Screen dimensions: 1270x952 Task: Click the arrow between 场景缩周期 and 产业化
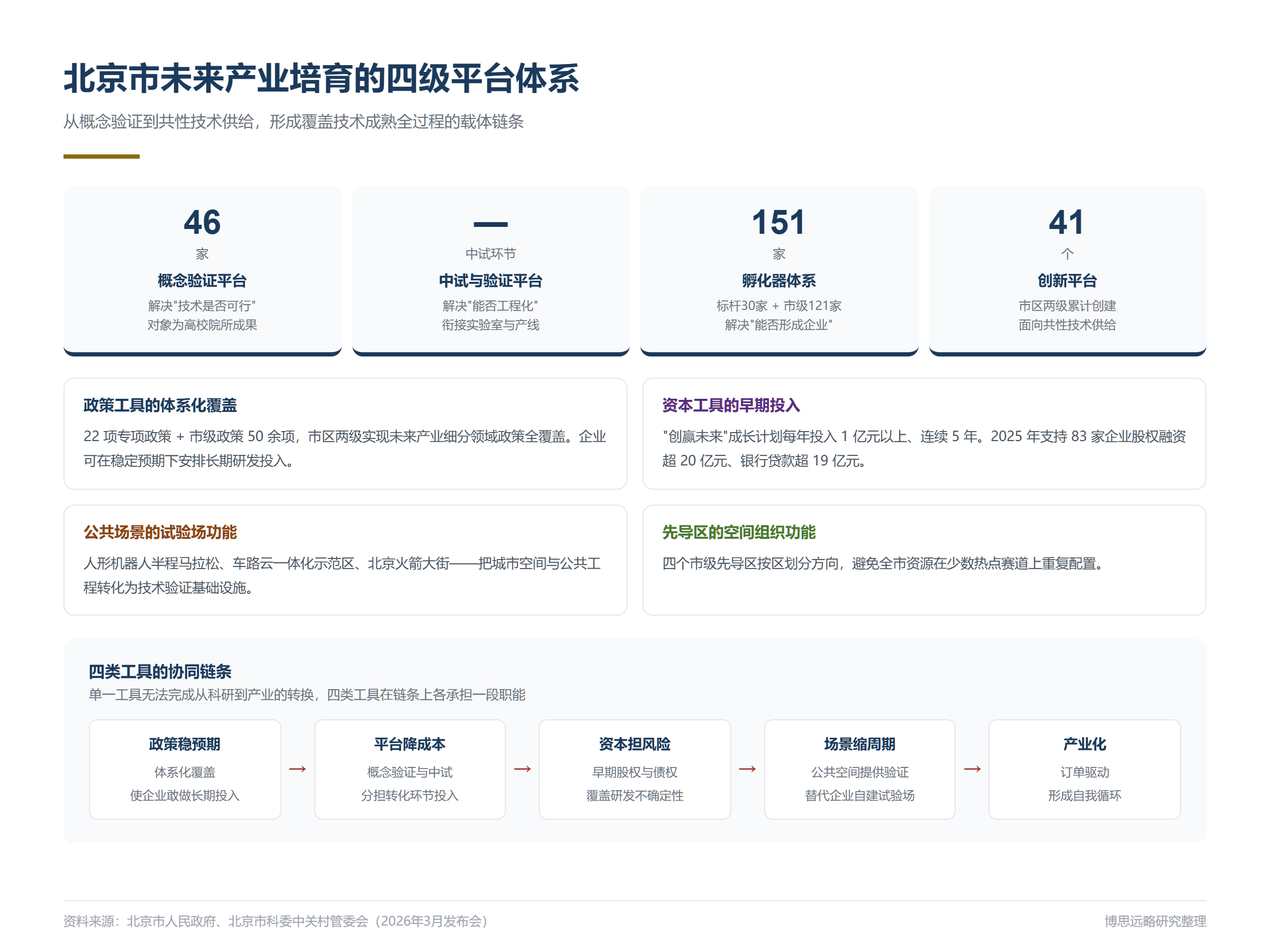click(x=972, y=769)
